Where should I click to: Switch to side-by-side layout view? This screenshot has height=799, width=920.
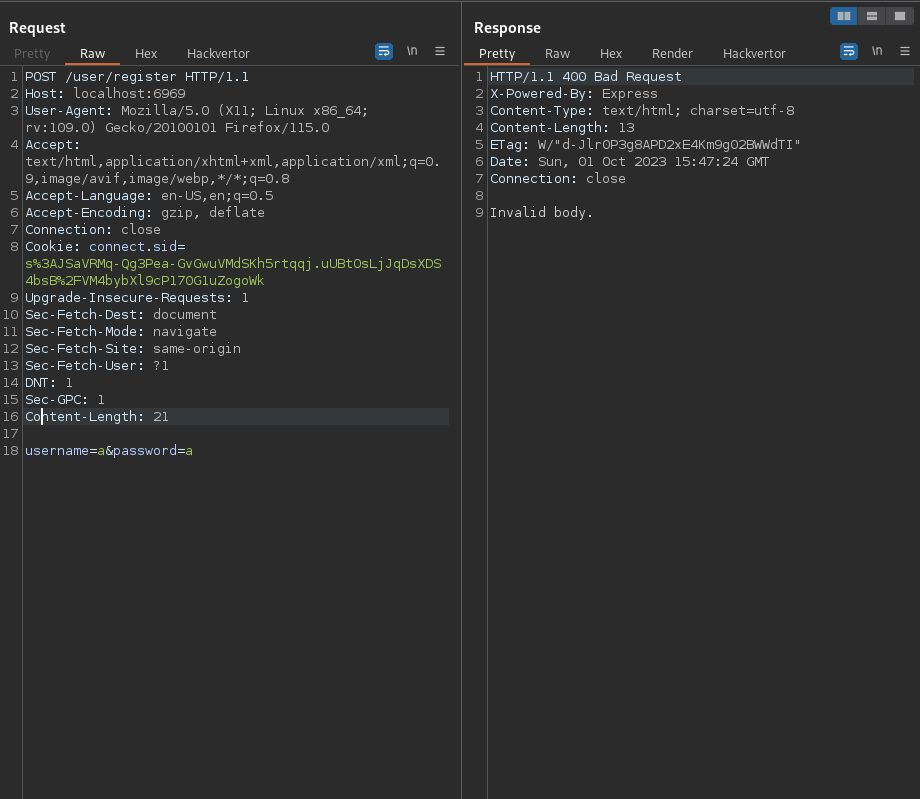point(844,16)
